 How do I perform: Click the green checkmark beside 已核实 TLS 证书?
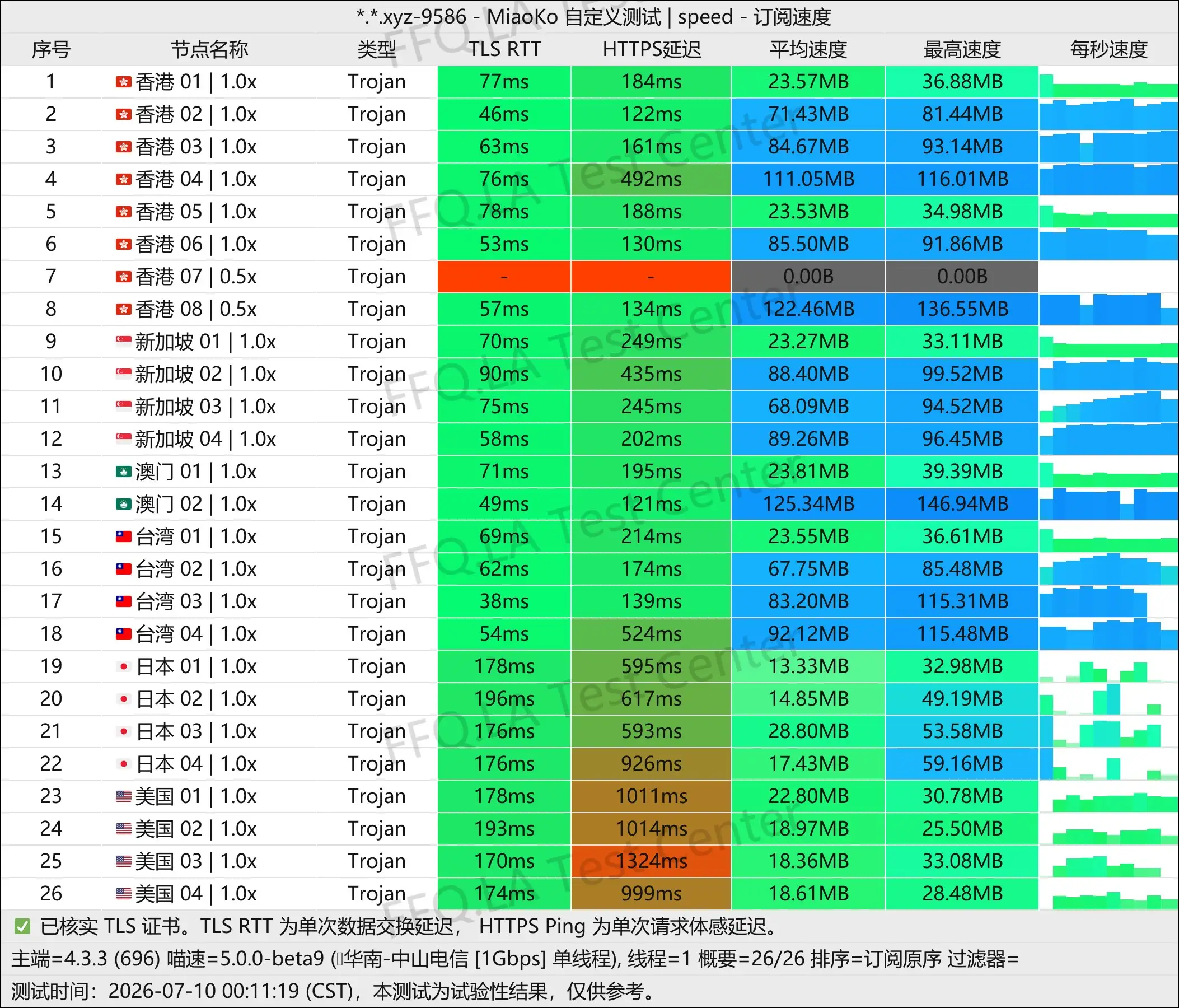pos(22,927)
